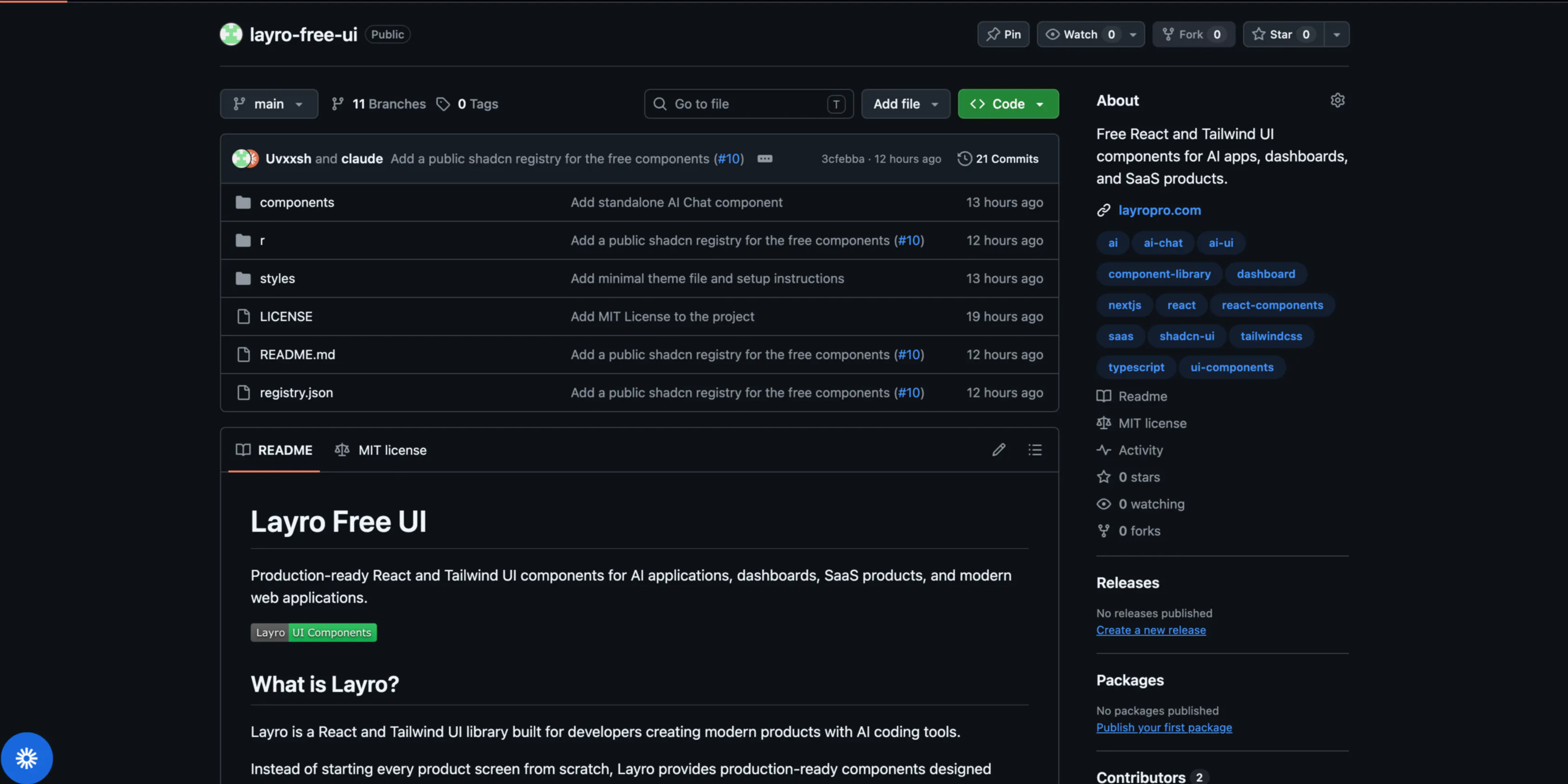Image resolution: width=1568 pixels, height=784 pixels.
Task: Open the About settings gear icon
Action: click(x=1337, y=100)
